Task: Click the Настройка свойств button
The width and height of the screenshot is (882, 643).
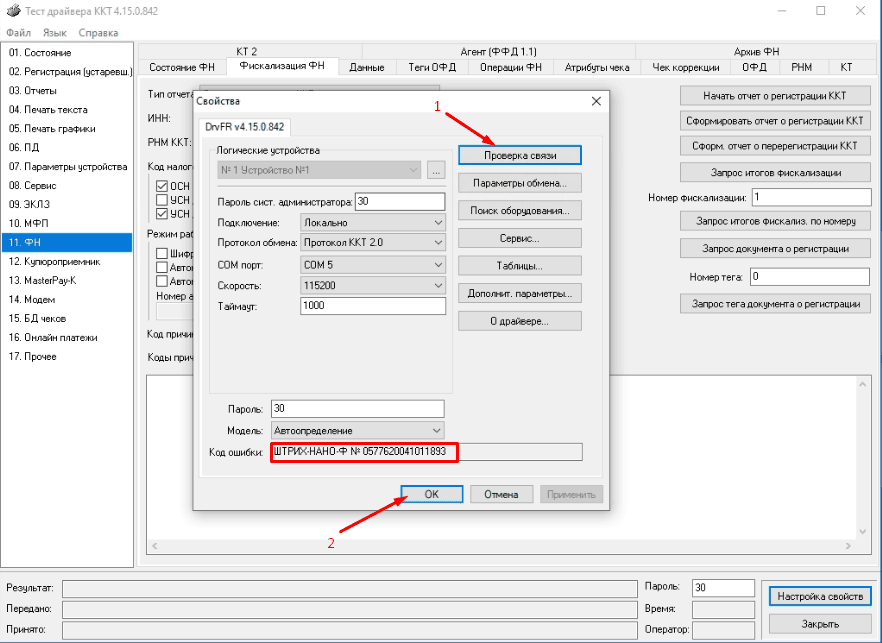Action: (816, 596)
